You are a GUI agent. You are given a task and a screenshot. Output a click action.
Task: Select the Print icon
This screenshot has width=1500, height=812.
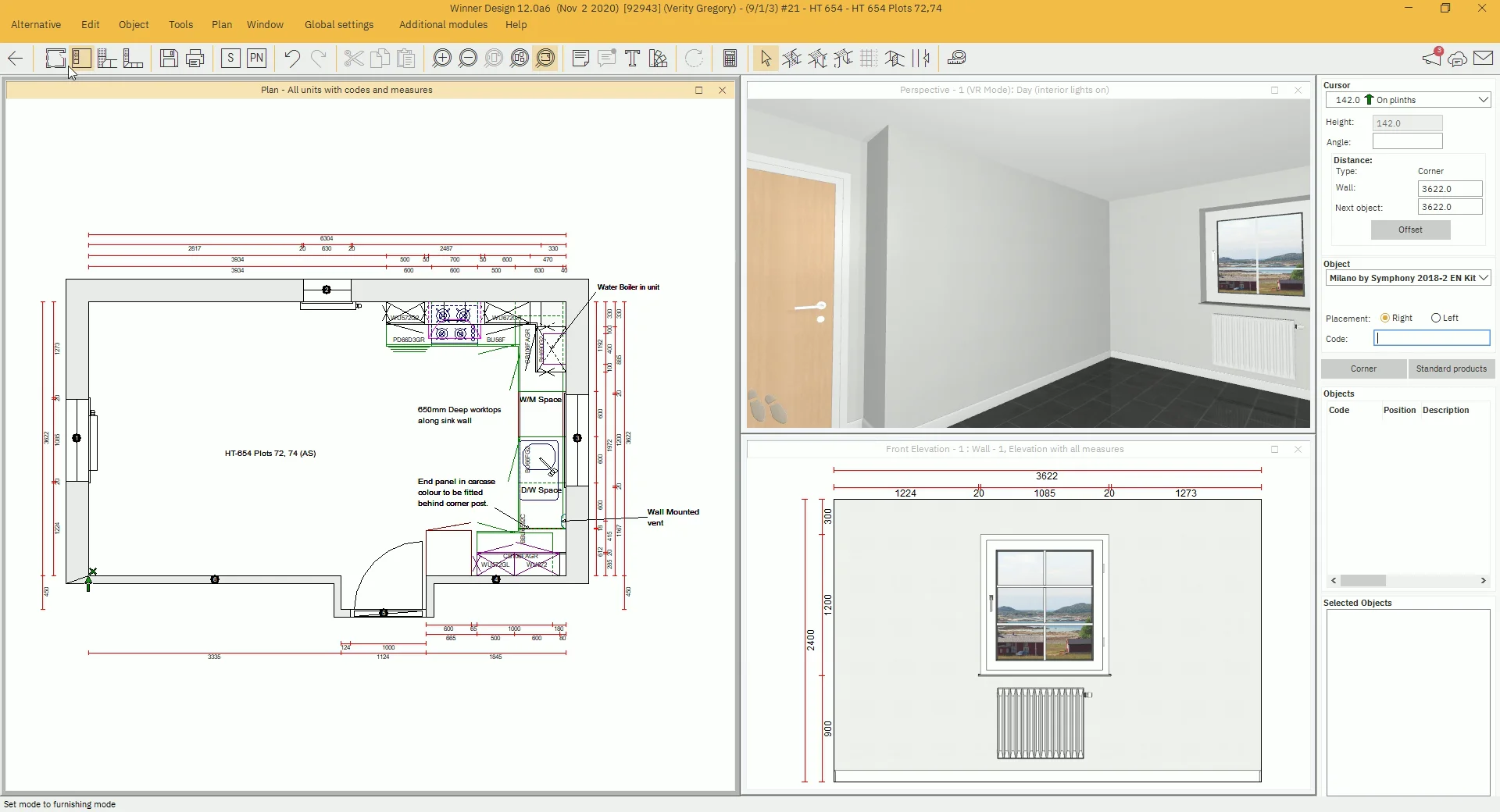[195, 59]
